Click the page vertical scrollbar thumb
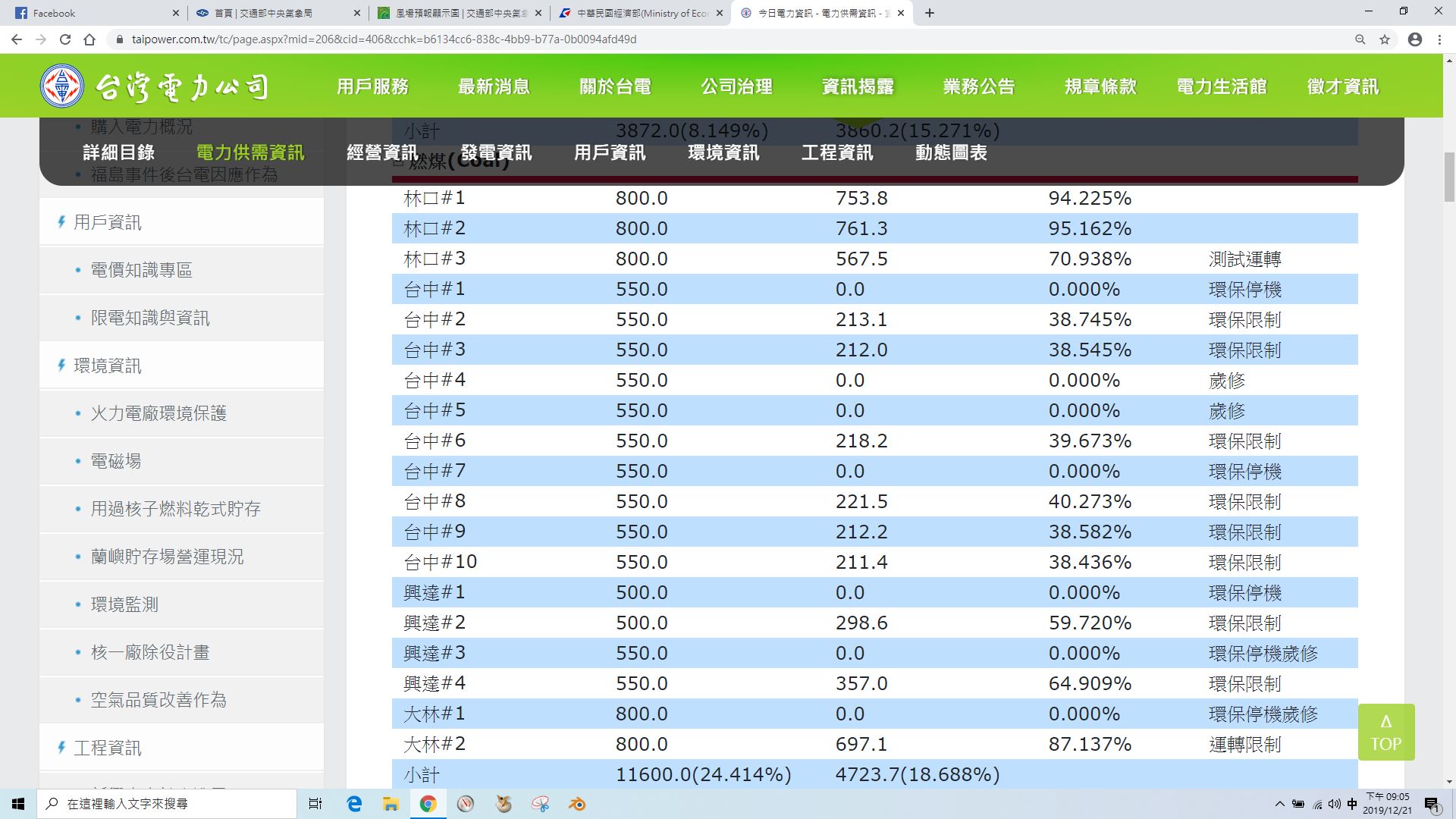Viewport: 1456px width, 819px height. (x=1449, y=177)
